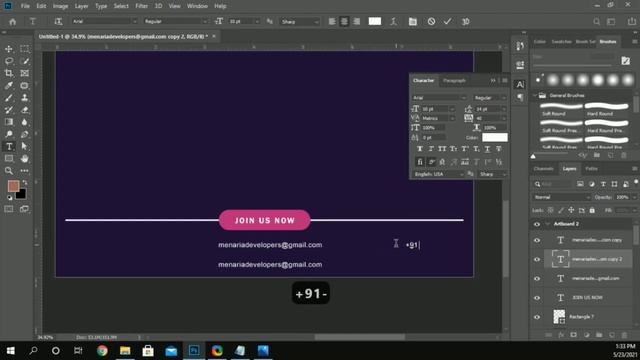This screenshot has width=640, height=360.
Task: Open Character panel Color swatch
Action: click(x=495, y=138)
